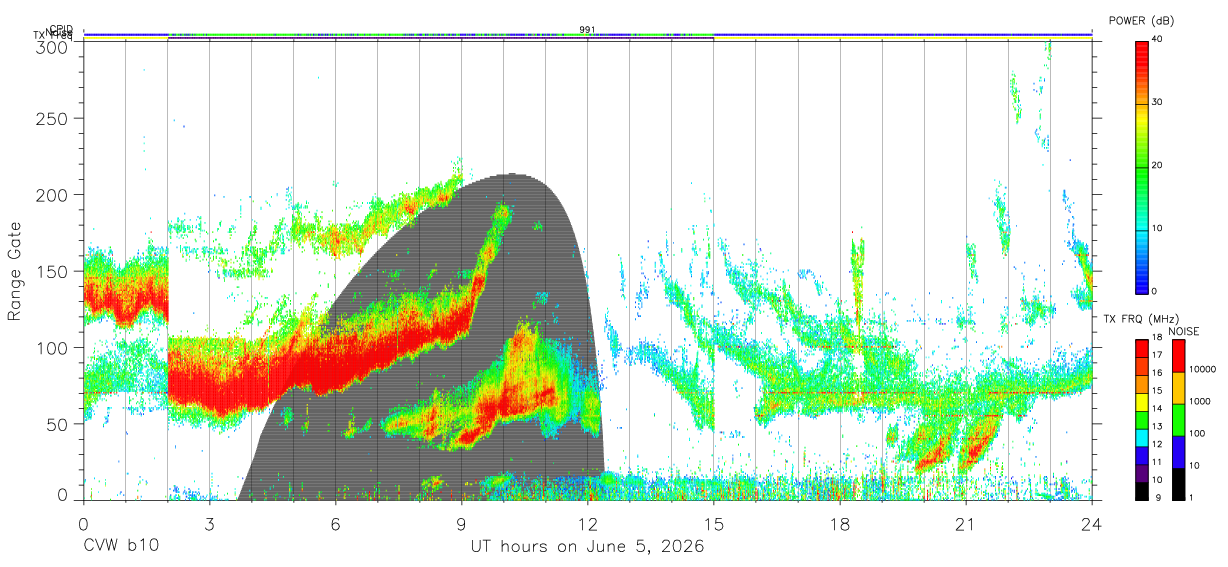Image resolution: width=1228 pixels, height=567 pixels.
Task: Click the 300 range gate tick label
Action: 53,47
